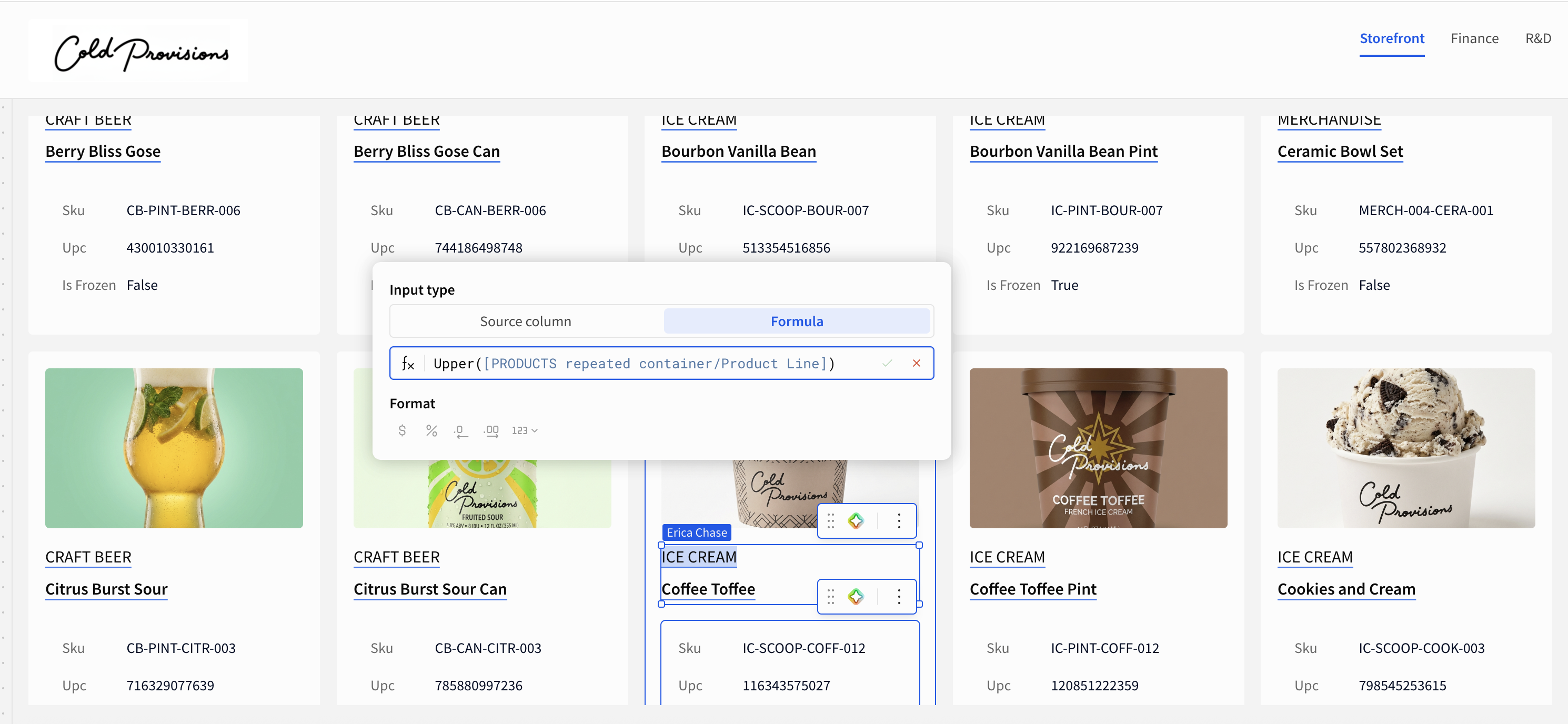Click inside the Upper formula text field
The width and height of the screenshot is (1568, 724).
click(651, 364)
